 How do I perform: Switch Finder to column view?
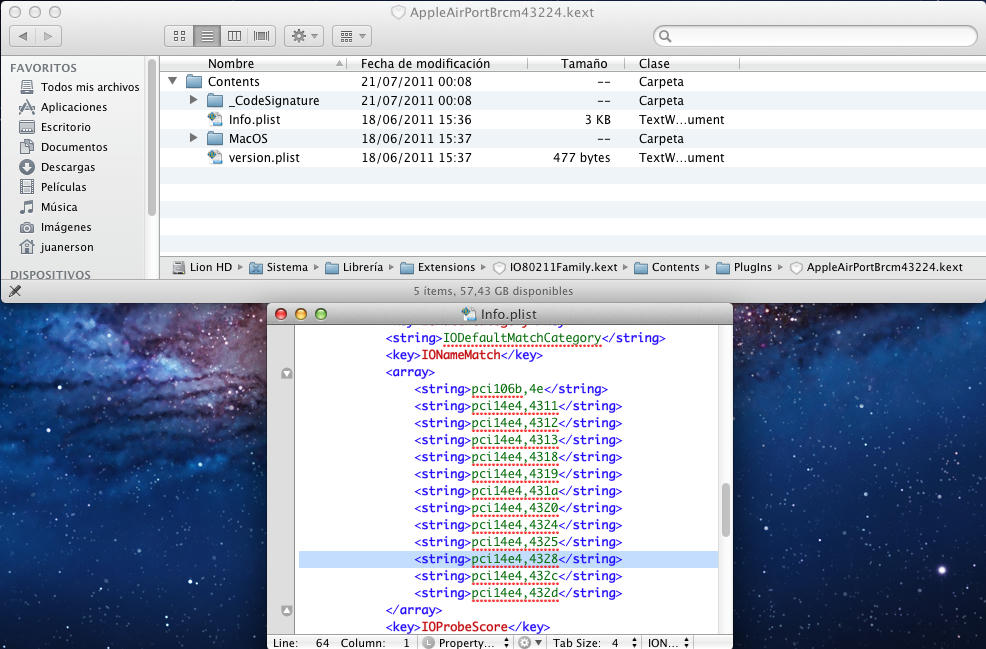pos(235,36)
